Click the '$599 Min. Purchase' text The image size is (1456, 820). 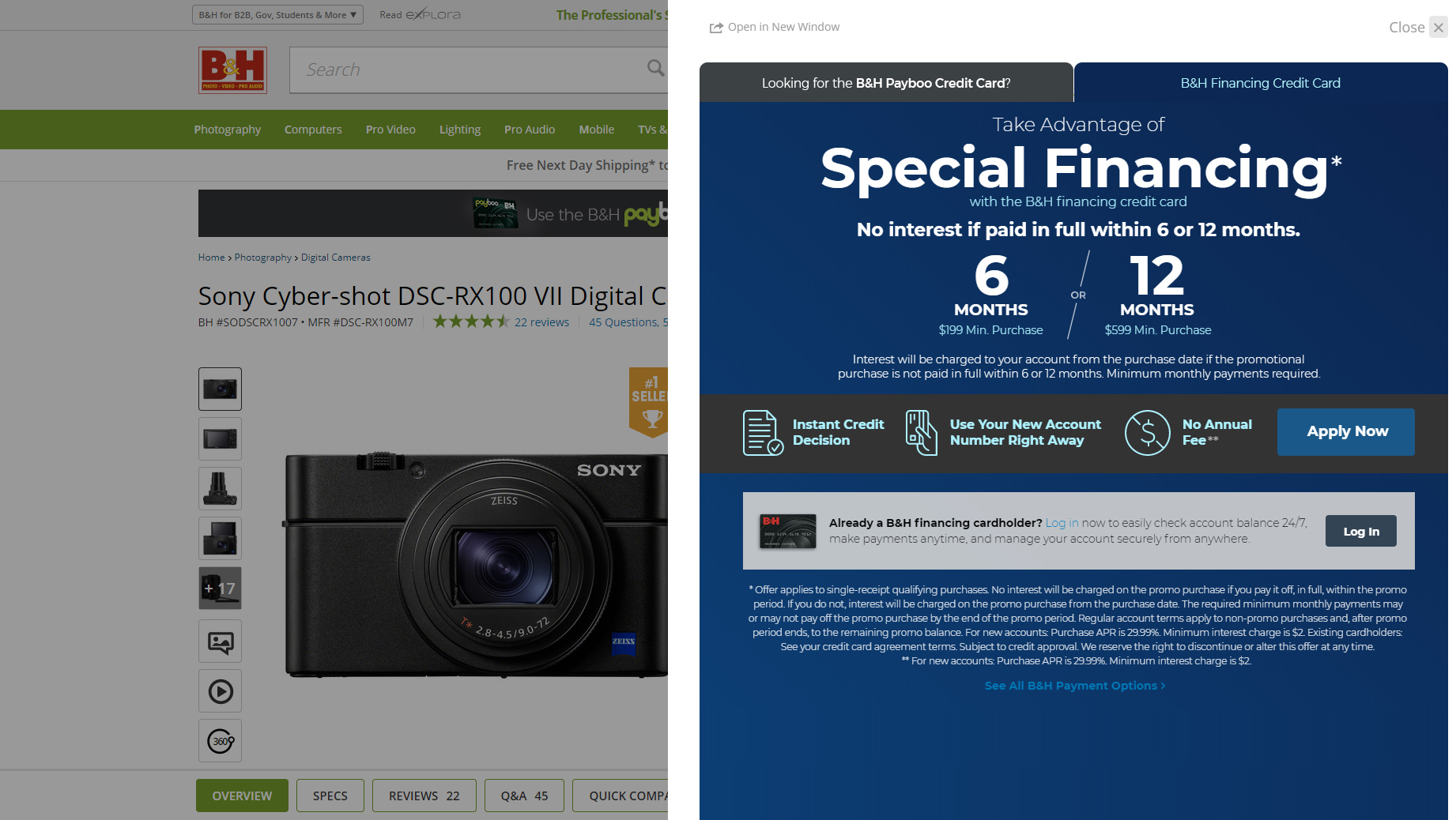tap(1157, 330)
